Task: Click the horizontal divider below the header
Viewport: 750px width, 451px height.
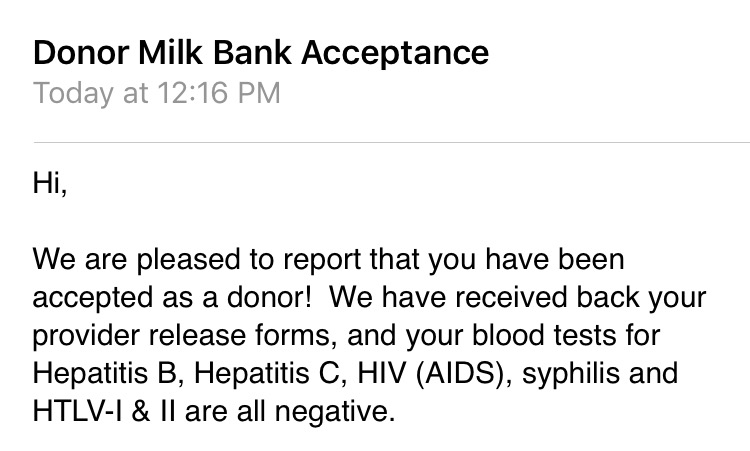Action: click(x=391, y=144)
